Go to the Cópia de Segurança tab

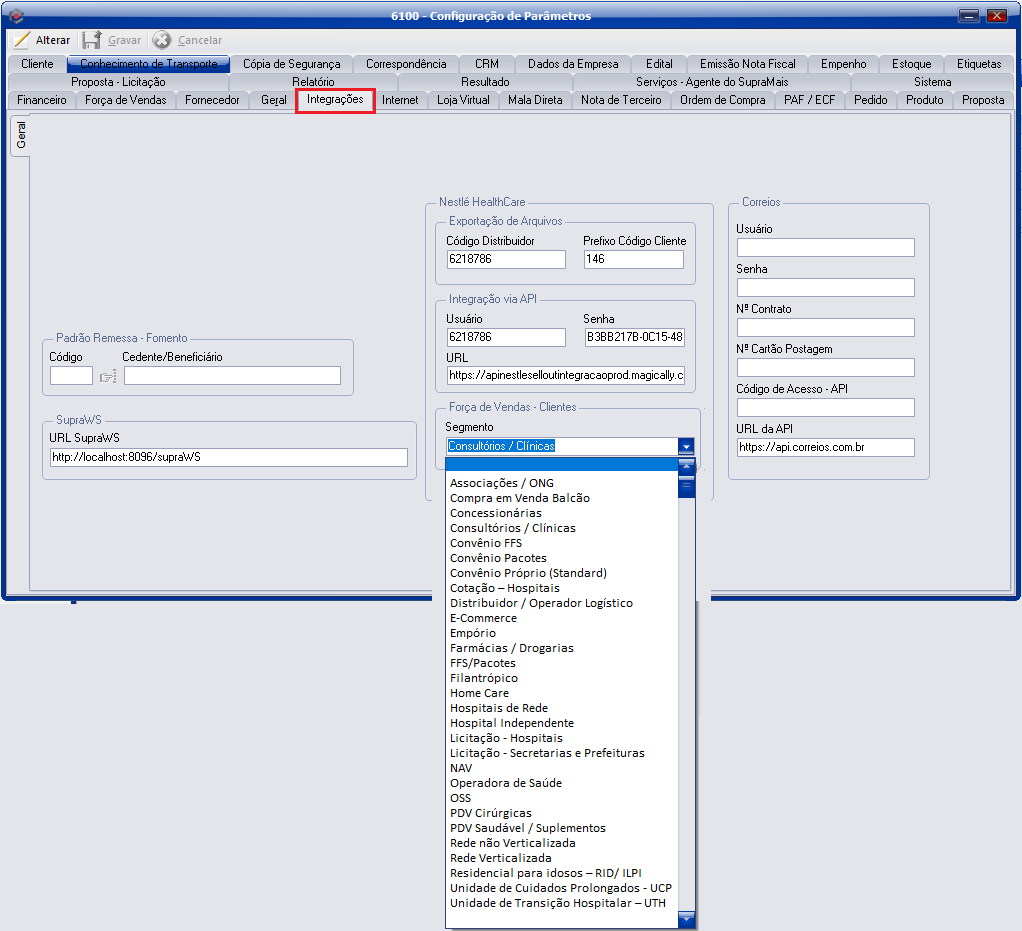coord(291,64)
